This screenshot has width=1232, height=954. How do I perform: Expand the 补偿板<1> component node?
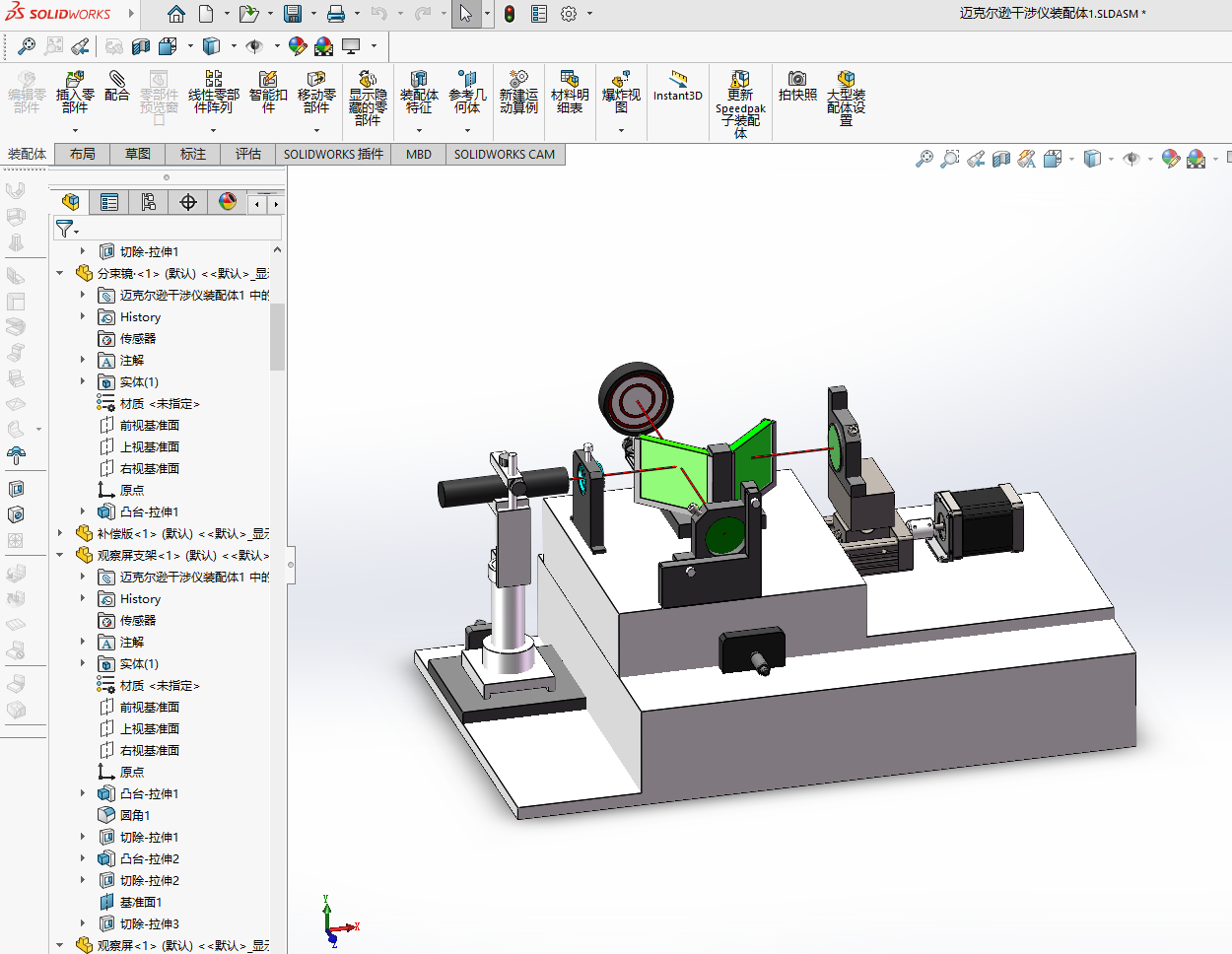click(60, 533)
